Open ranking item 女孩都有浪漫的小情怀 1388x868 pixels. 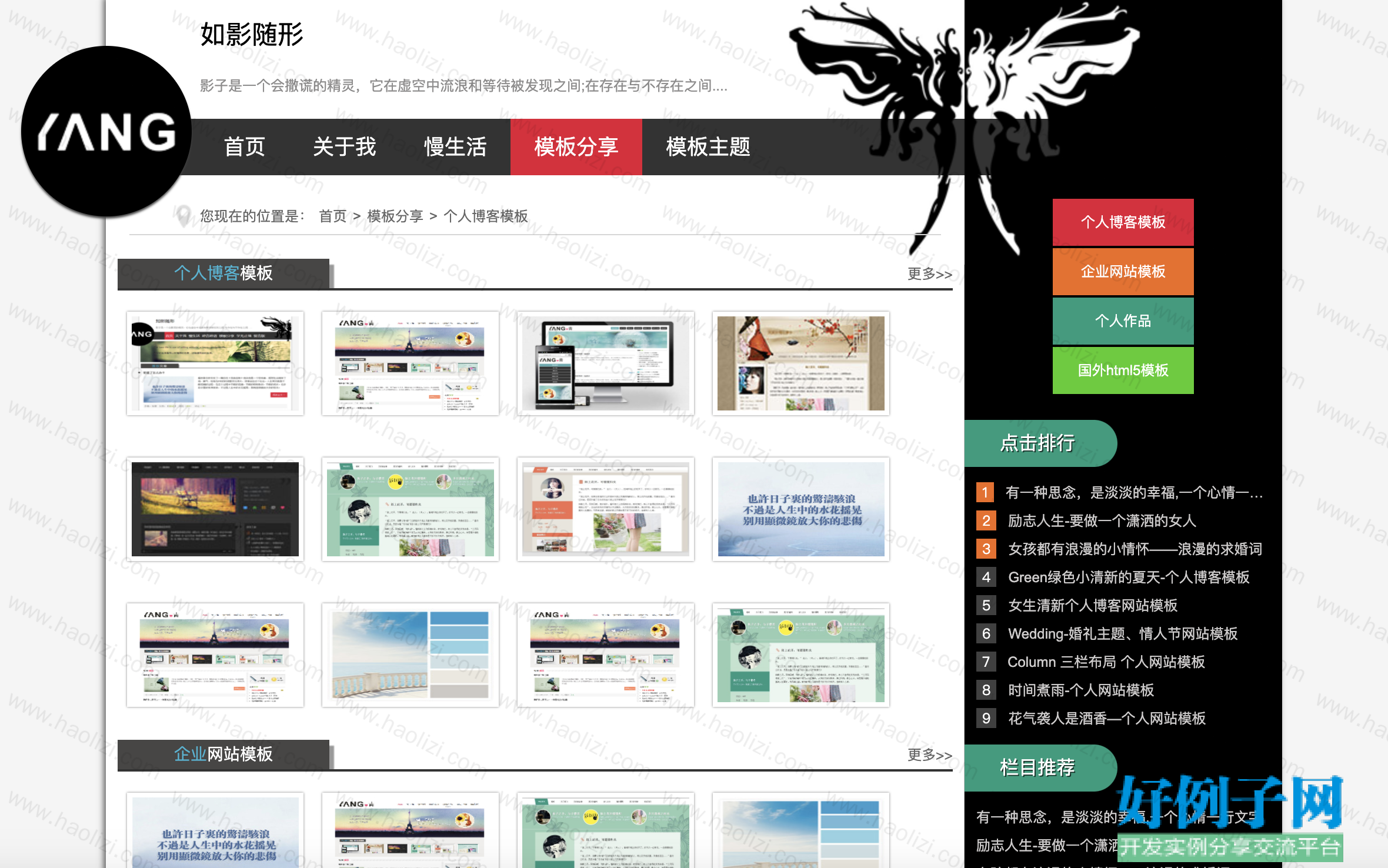click(x=1135, y=549)
